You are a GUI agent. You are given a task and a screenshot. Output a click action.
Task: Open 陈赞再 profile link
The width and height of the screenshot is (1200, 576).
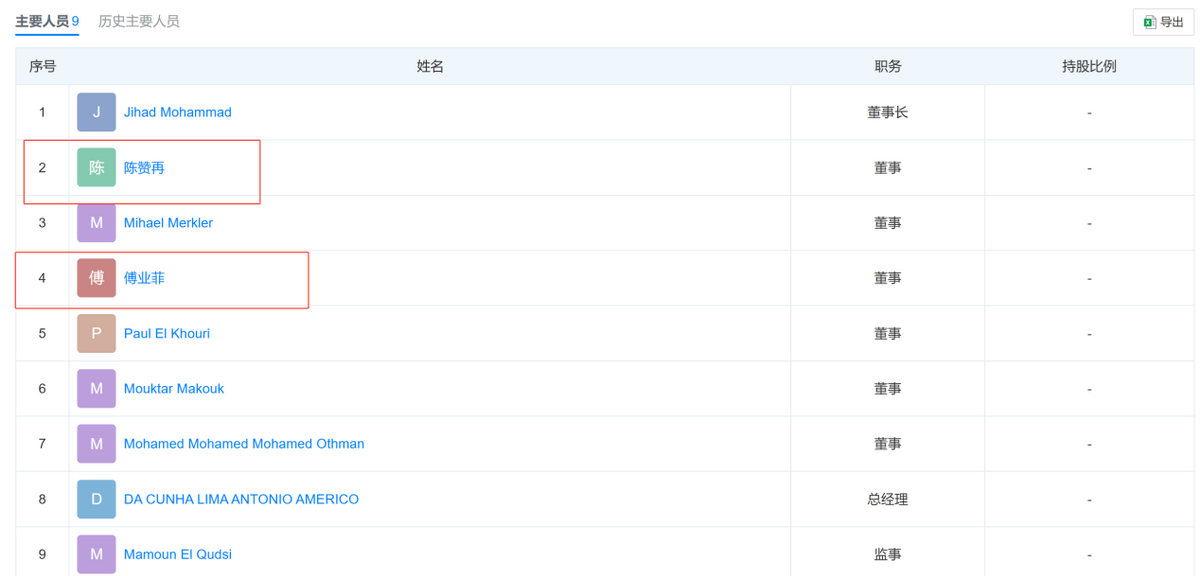(x=144, y=168)
